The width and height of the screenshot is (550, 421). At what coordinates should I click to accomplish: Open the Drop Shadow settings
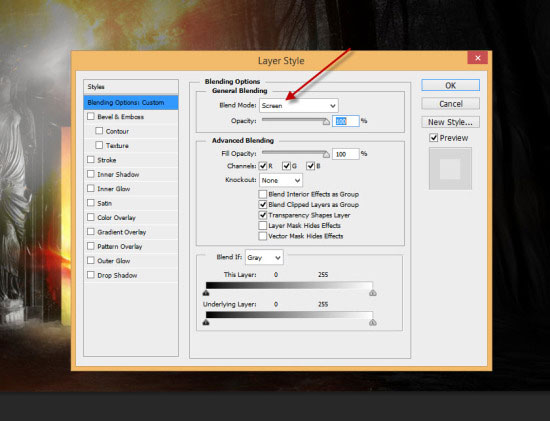(117, 275)
